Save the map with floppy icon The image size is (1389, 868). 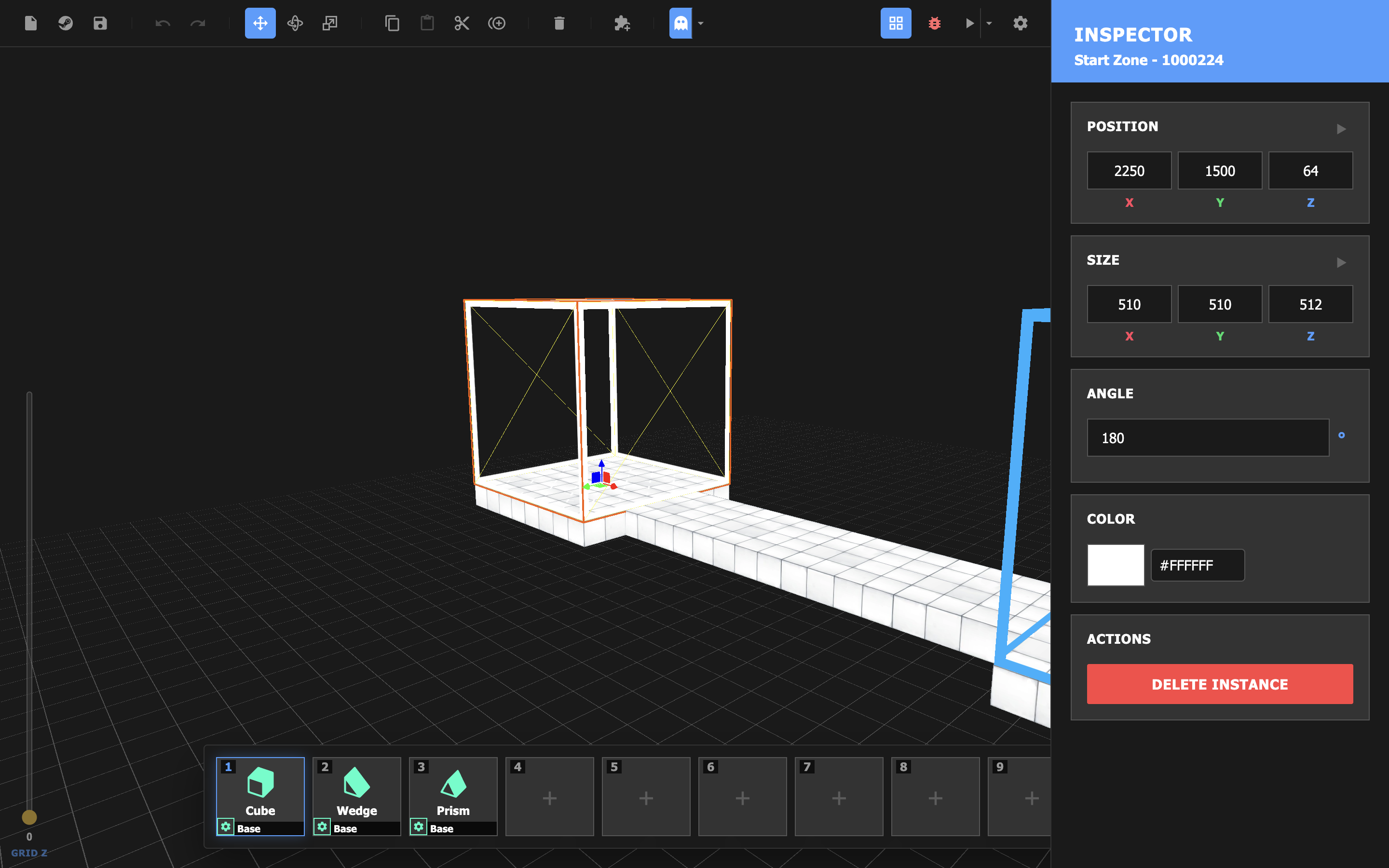tap(100, 23)
